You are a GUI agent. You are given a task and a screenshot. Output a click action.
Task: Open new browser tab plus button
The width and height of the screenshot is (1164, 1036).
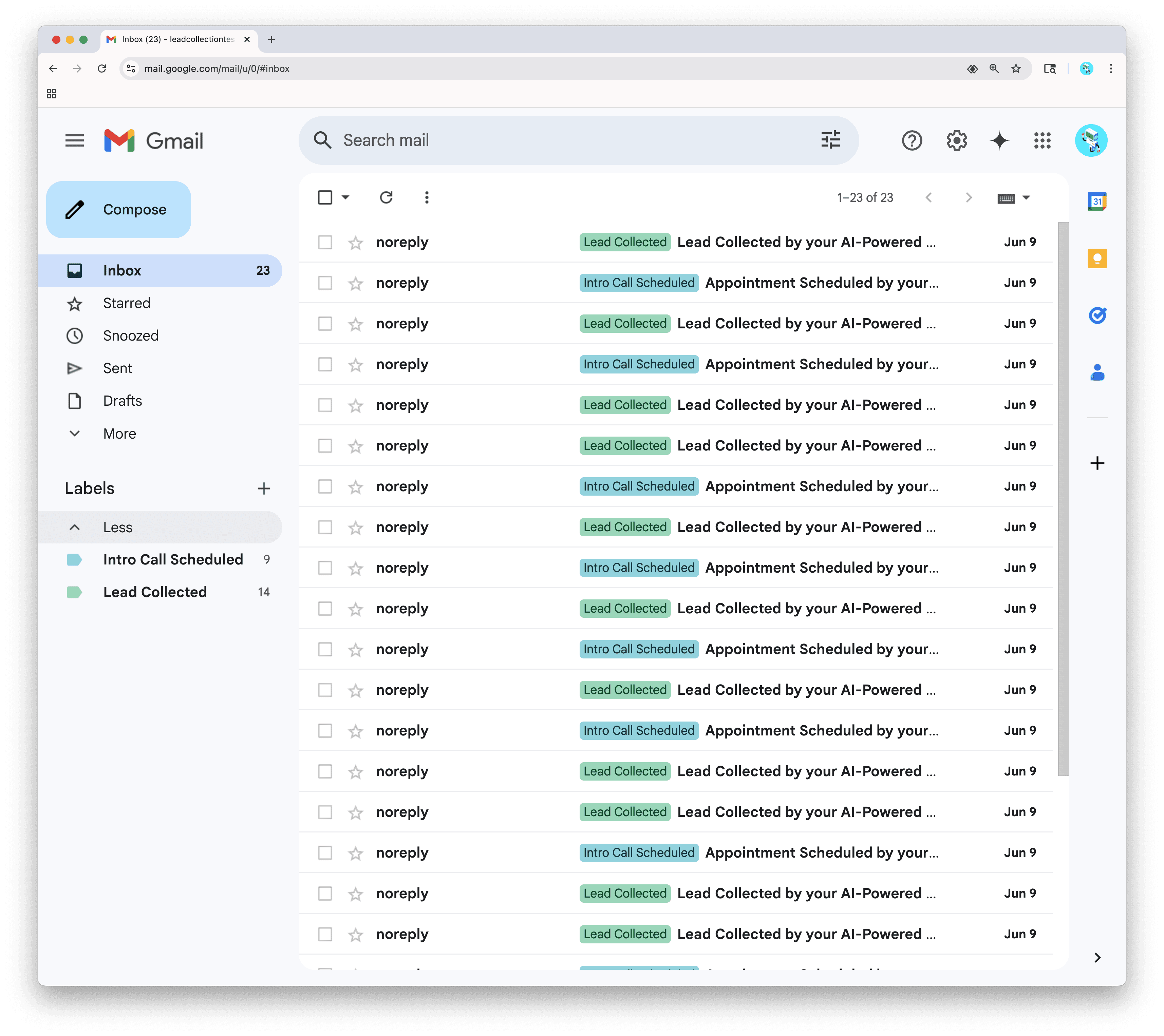[271, 40]
